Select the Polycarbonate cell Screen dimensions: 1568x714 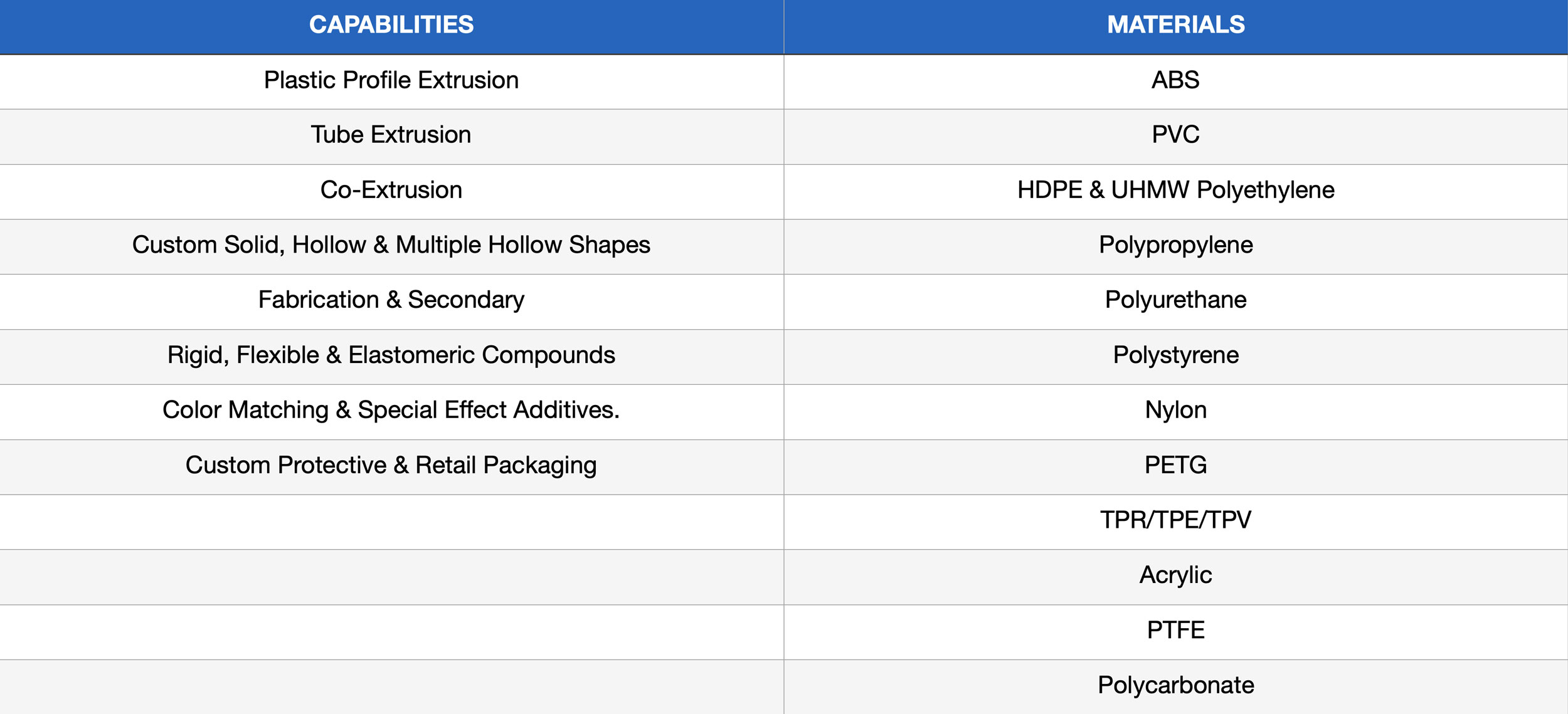point(1175,685)
